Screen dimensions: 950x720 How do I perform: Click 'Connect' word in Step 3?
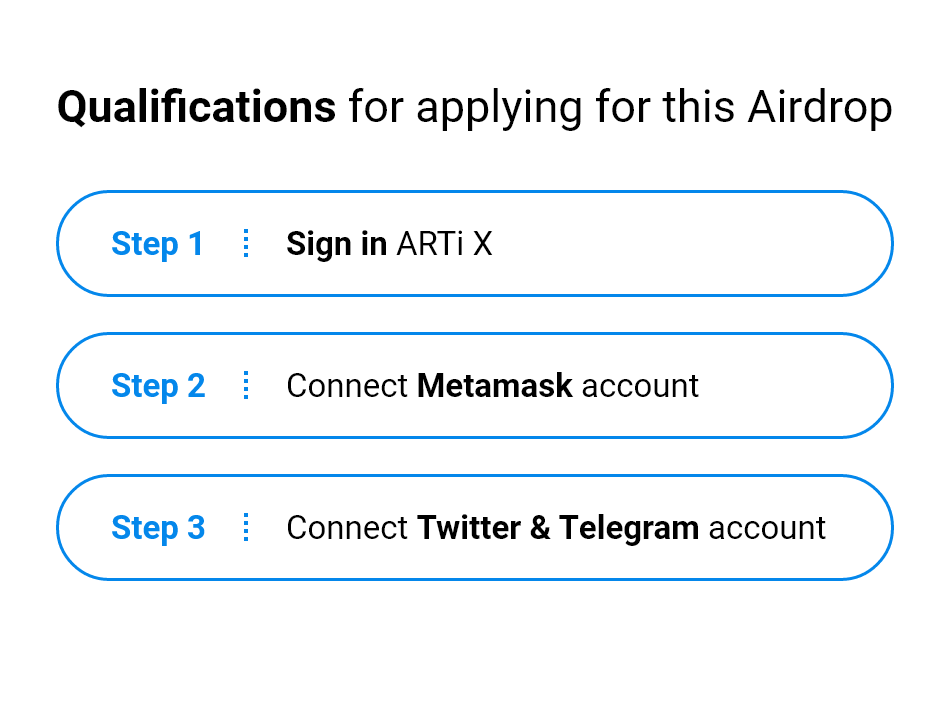tap(347, 527)
